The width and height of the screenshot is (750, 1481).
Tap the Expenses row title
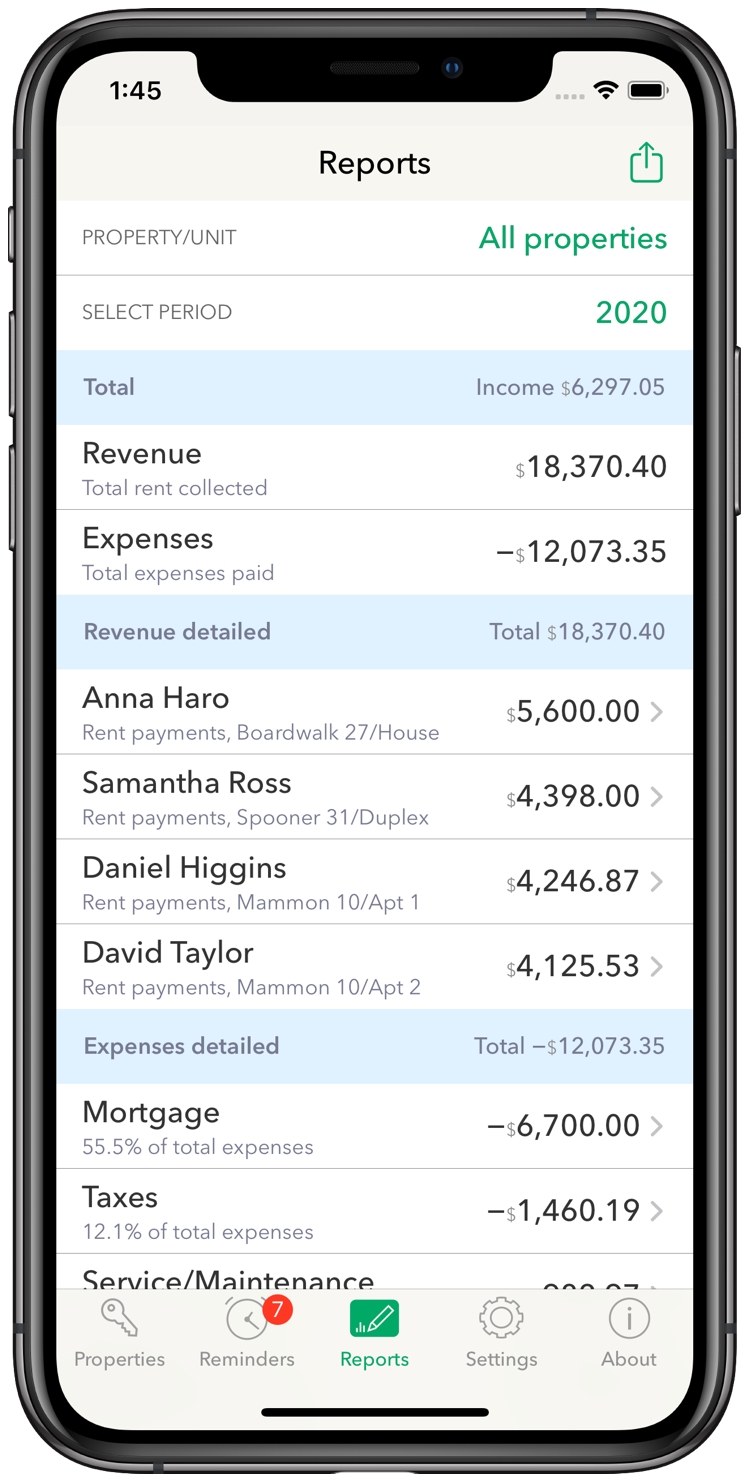tap(148, 539)
